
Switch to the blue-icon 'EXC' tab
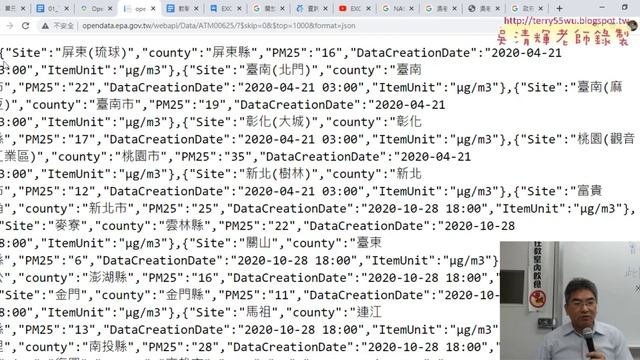click(x=225, y=8)
